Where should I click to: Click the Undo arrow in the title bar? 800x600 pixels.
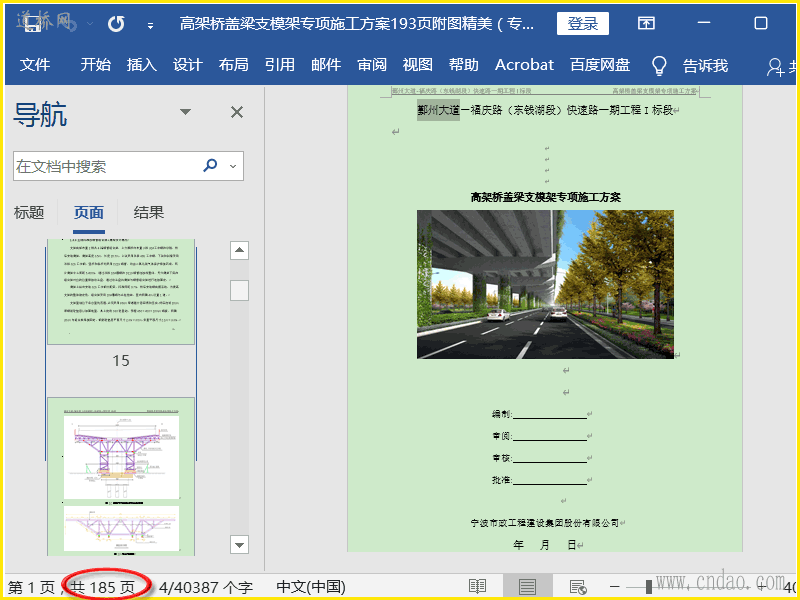(116, 23)
